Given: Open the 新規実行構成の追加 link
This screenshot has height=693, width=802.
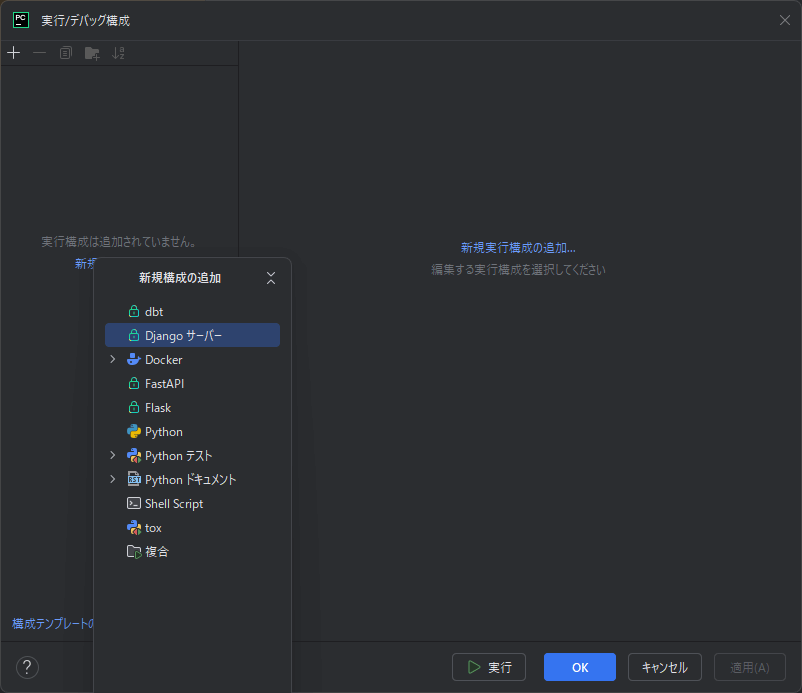Looking at the screenshot, I should point(517,247).
